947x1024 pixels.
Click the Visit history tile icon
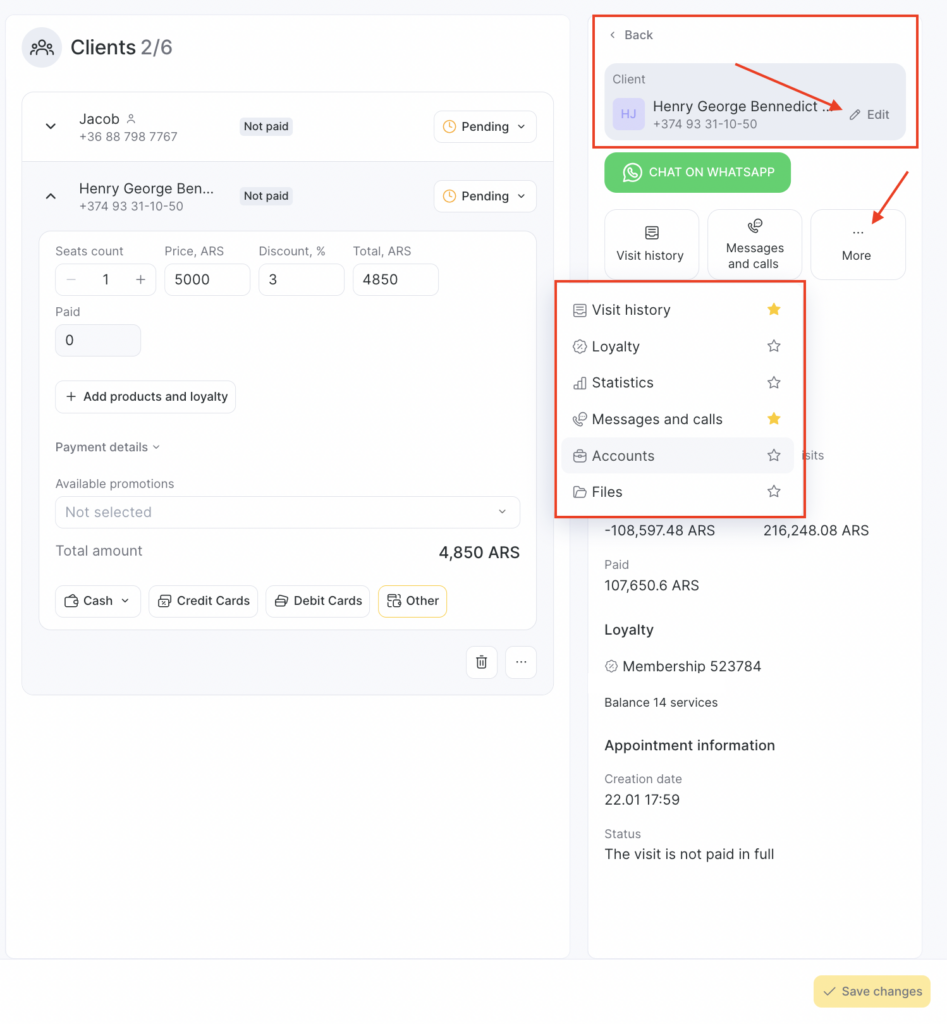click(651, 233)
